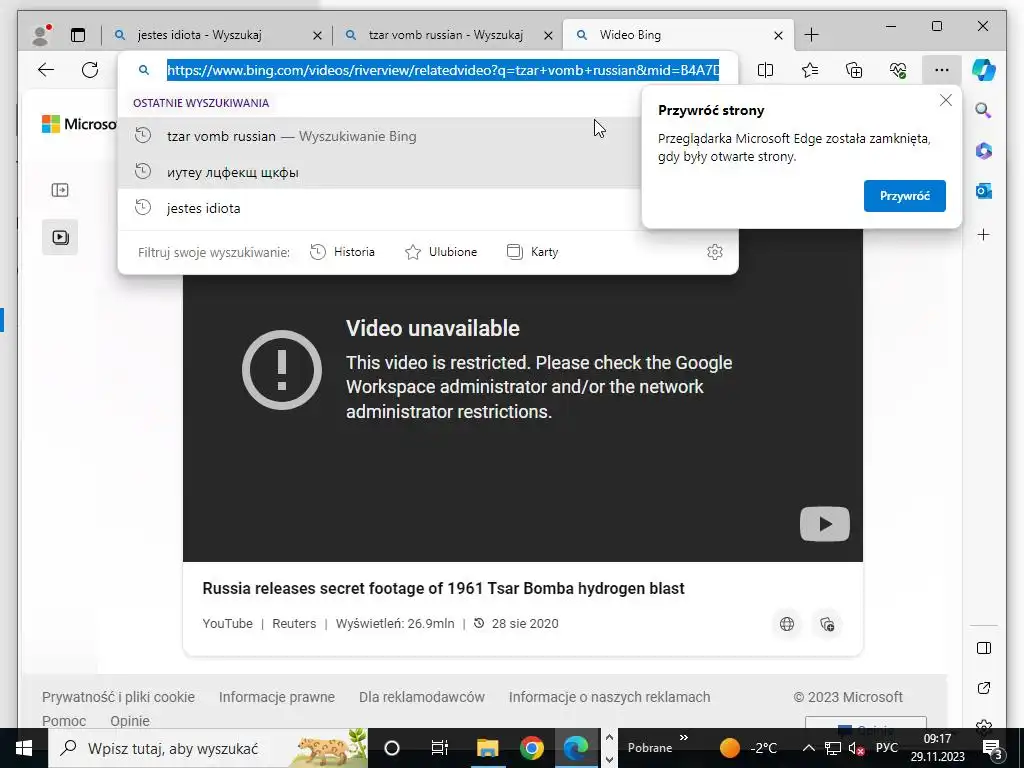
Task: Open 'Dla reklamodawców' footer link
Action: [x=422, y=697]
